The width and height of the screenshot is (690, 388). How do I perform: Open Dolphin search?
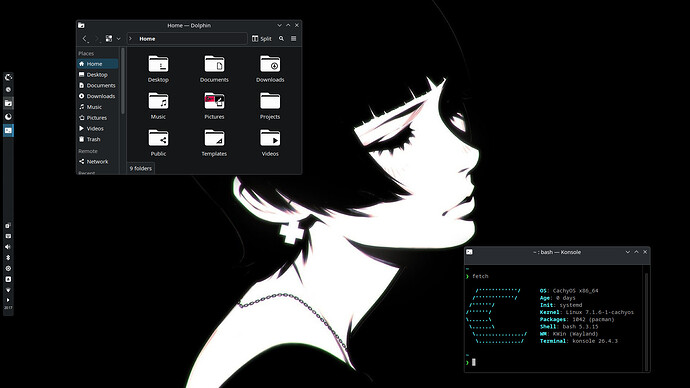[281, 39]
